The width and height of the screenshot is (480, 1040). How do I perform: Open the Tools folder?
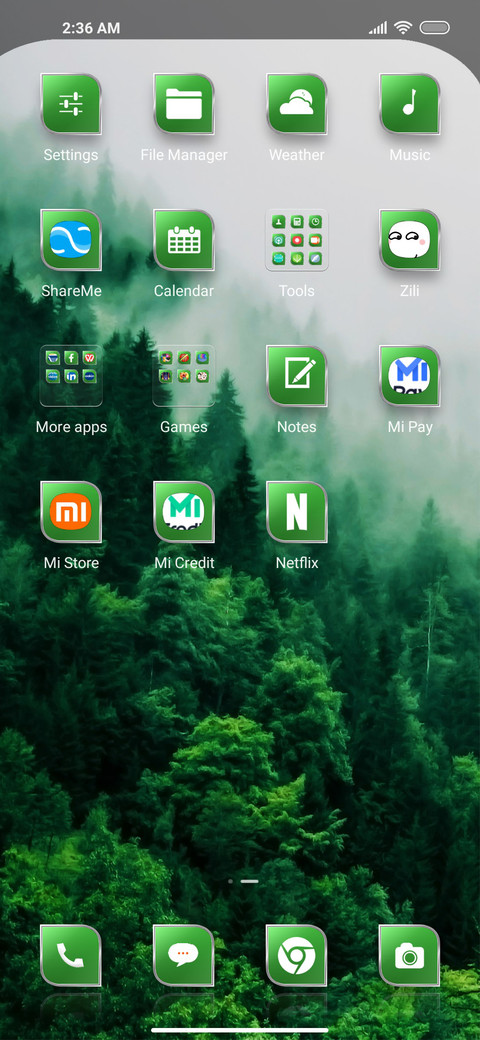(x=296, y=240)
